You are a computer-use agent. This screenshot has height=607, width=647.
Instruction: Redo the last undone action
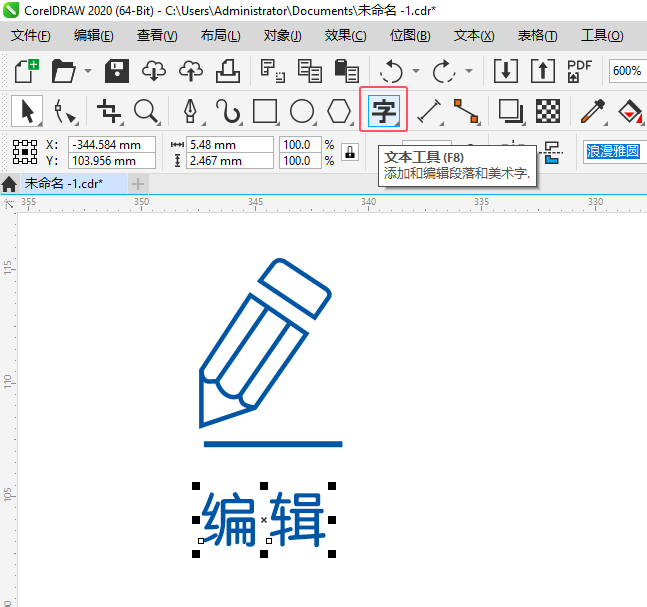coord(444,71)
